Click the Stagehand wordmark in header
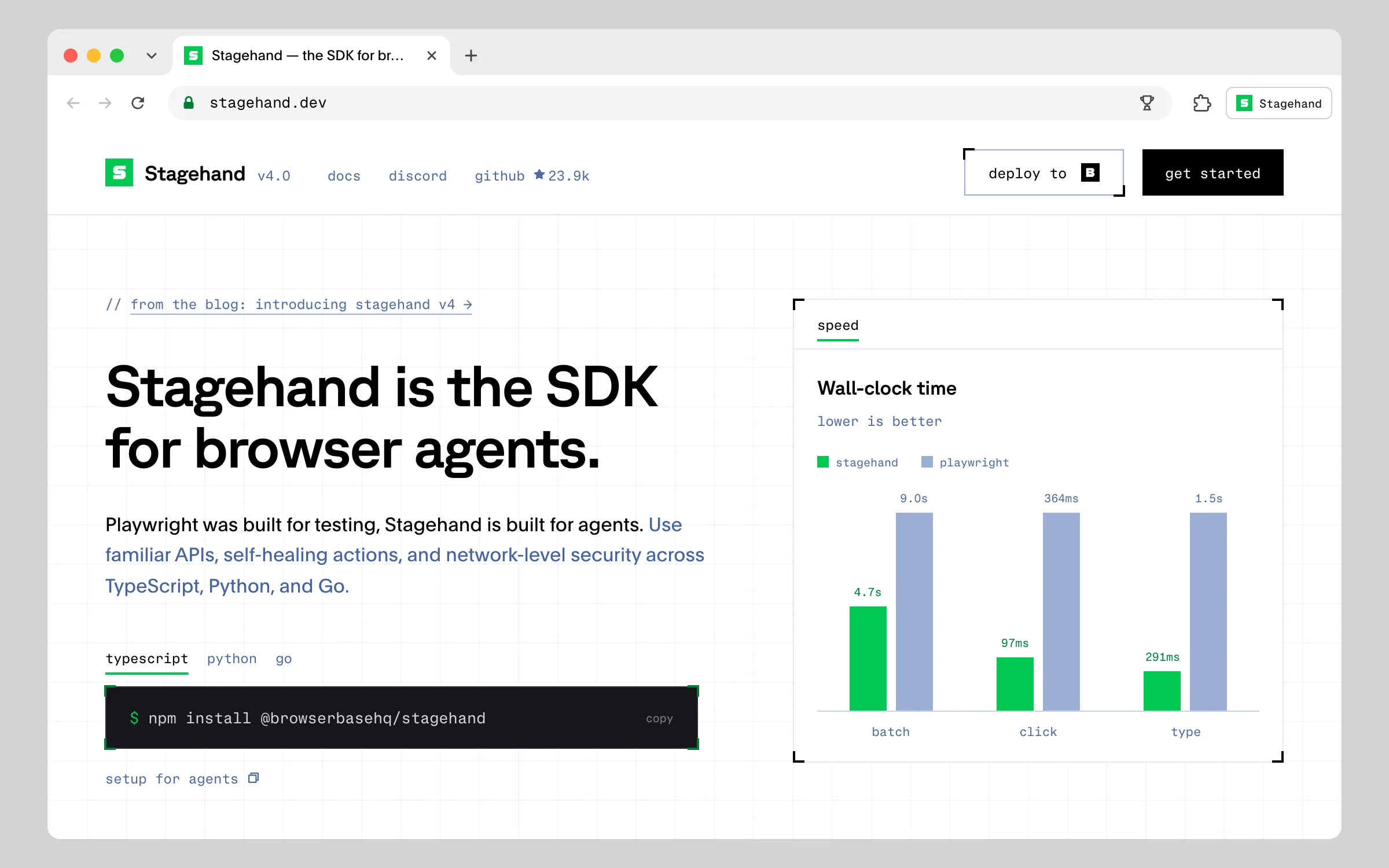Screen dimensions: 1389x868 pyautogui.click(x=194, y=174)
